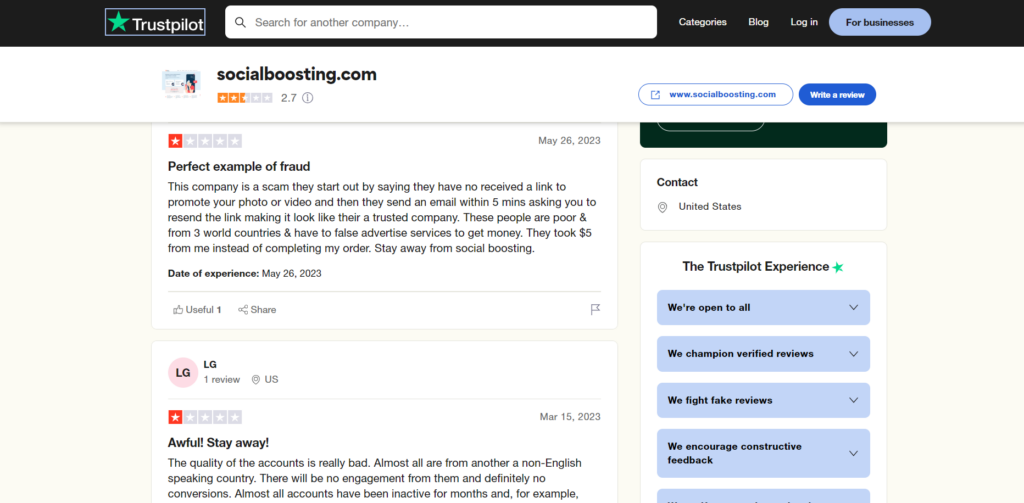Click the United States location pin icon
The image size is (1024, 503).
[662, 207]
